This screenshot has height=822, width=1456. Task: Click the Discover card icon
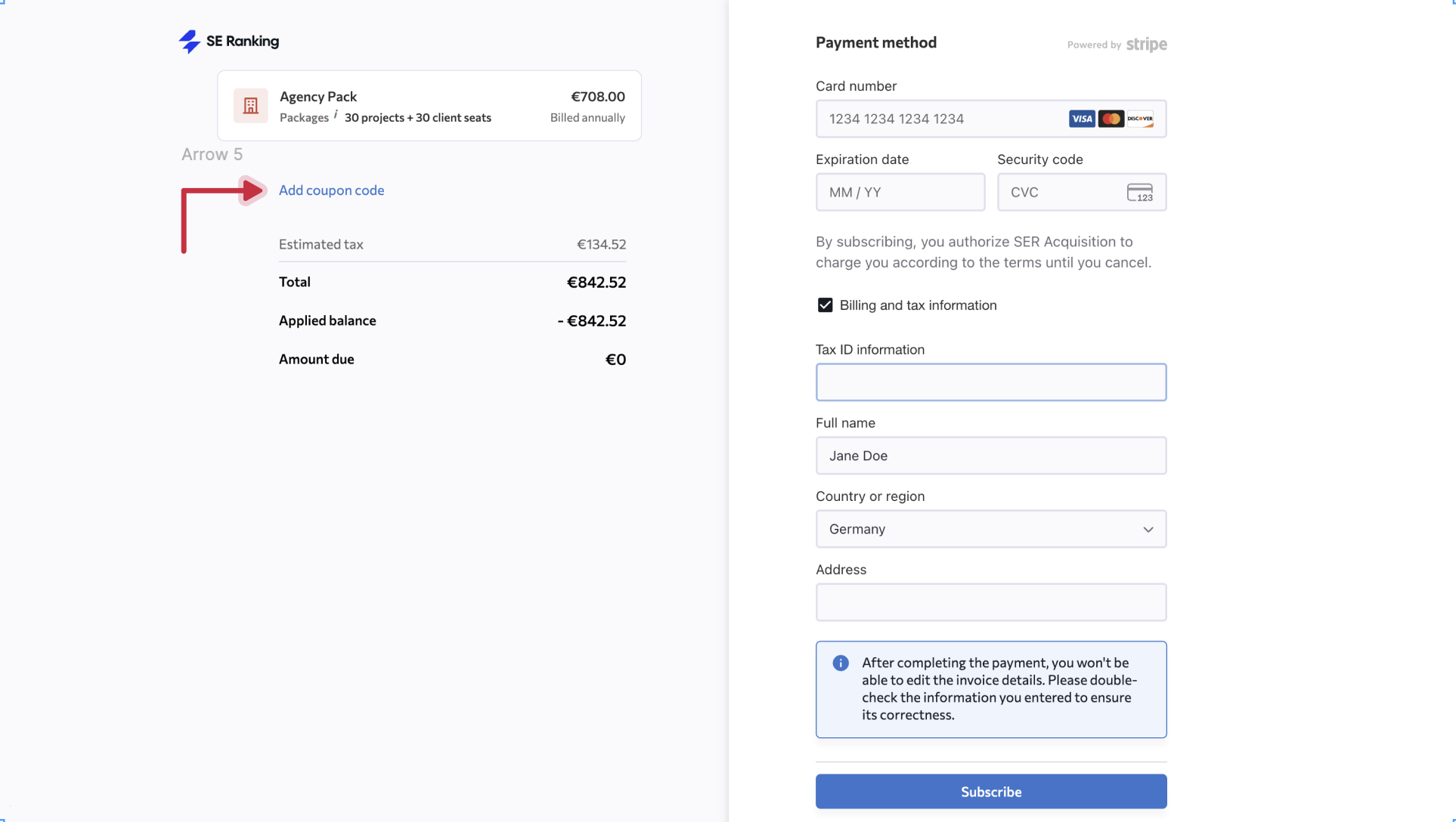click(x=1139, y=119)
